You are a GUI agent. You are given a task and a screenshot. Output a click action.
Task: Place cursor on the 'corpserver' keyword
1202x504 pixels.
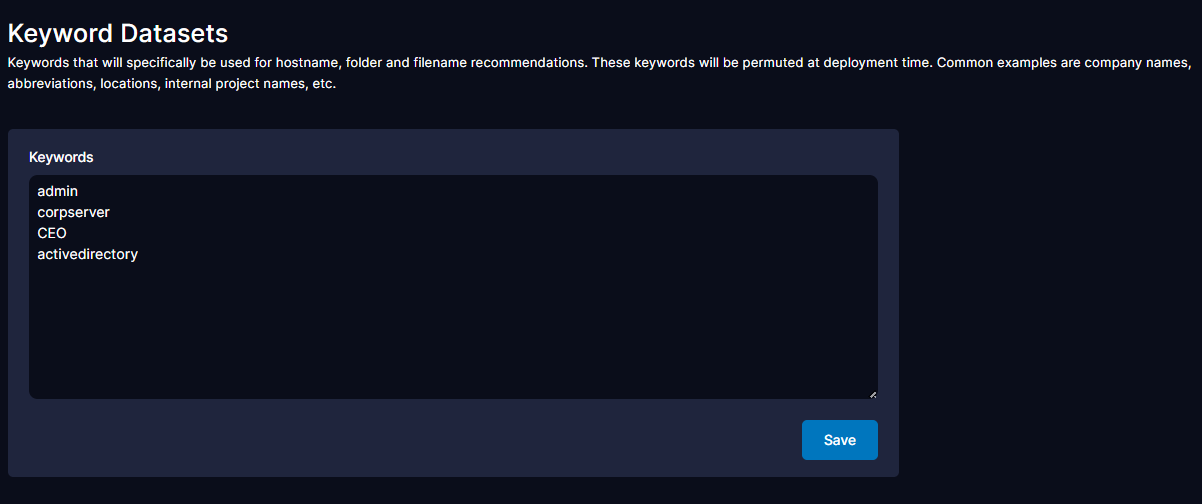tap(73, 212)
